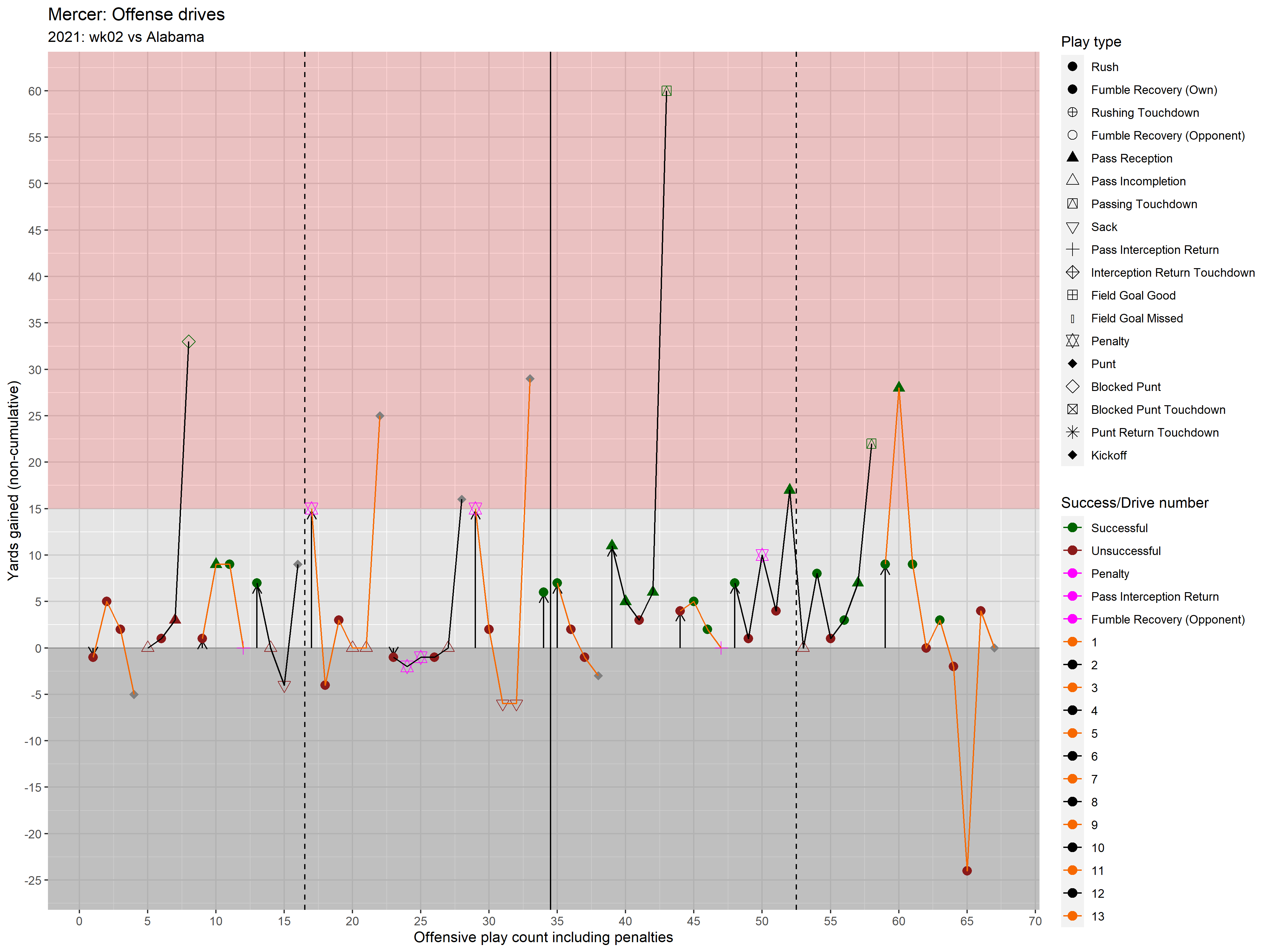Click the magenta Pass Interception Return legend swatch
This screenshot has width=1270, height=952.
(x=1072, y=597)
